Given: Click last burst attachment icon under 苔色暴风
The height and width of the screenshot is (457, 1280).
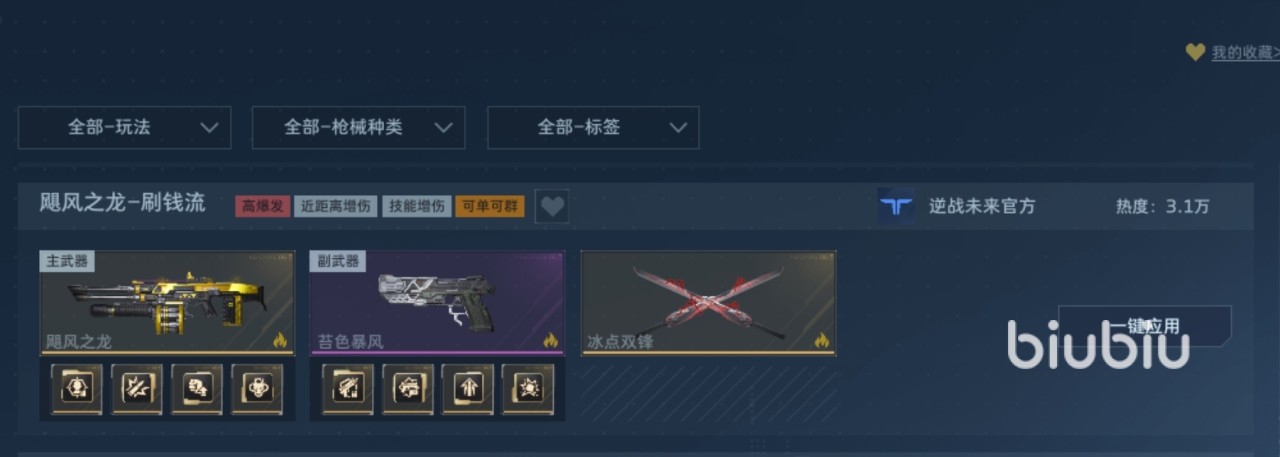Looking at the screenshot, I should pyautogui.click(x=528, y=389).
